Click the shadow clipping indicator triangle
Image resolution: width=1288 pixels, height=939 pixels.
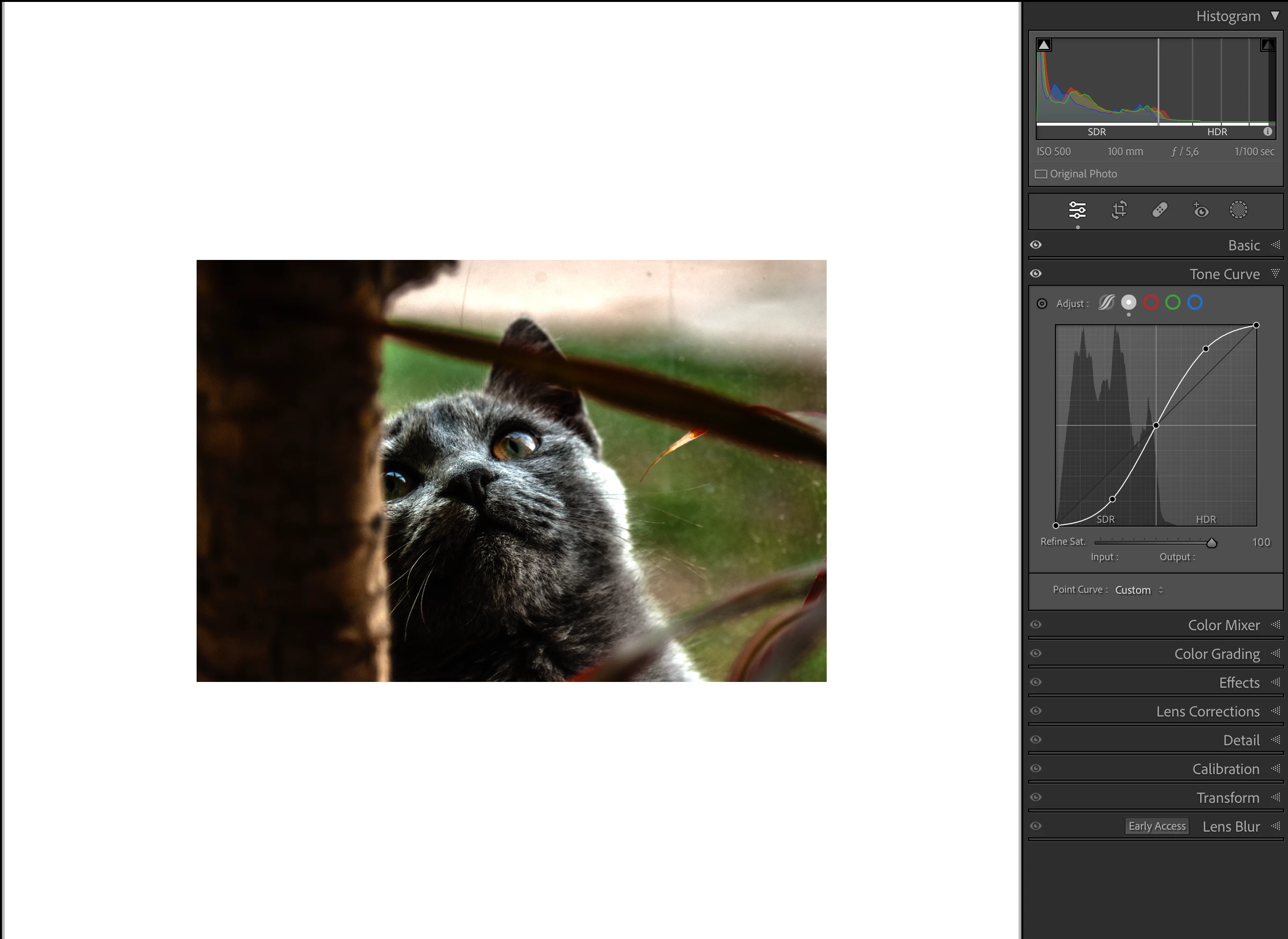[1044, 45]
